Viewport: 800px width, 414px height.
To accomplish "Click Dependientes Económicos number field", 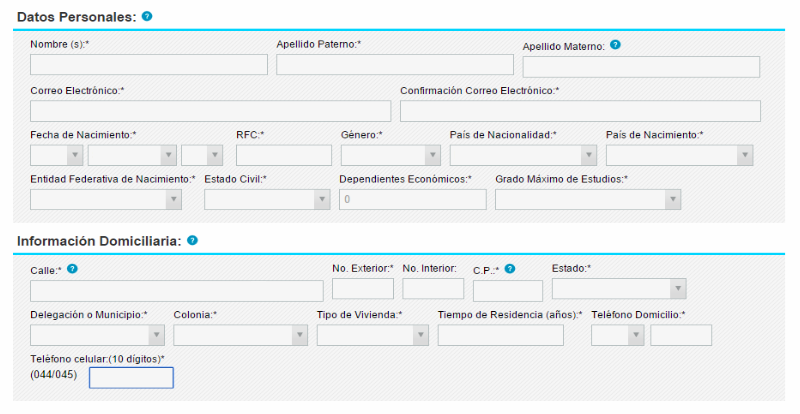I will 413,199.
